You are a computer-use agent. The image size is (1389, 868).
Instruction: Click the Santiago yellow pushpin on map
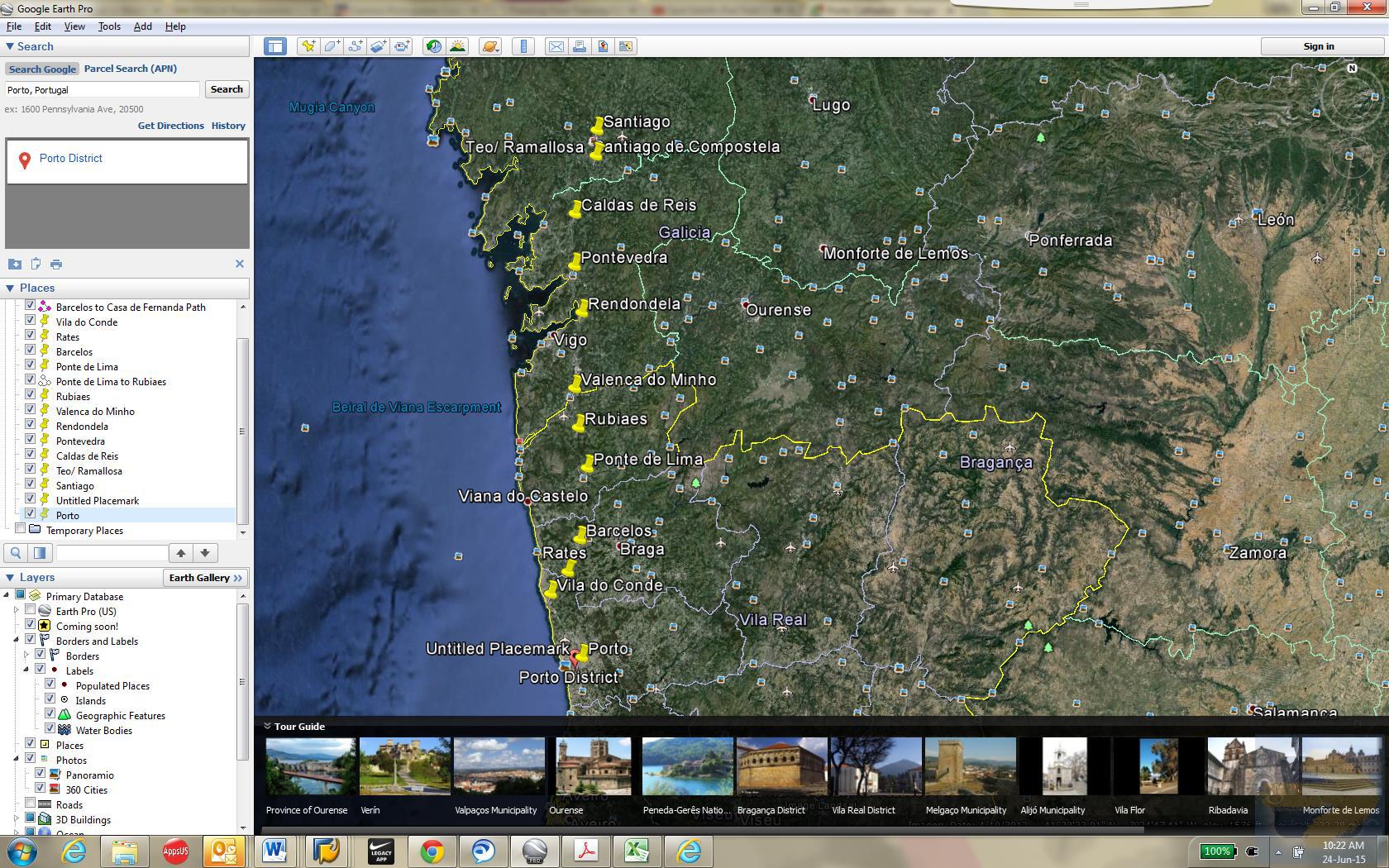(598, 126)
